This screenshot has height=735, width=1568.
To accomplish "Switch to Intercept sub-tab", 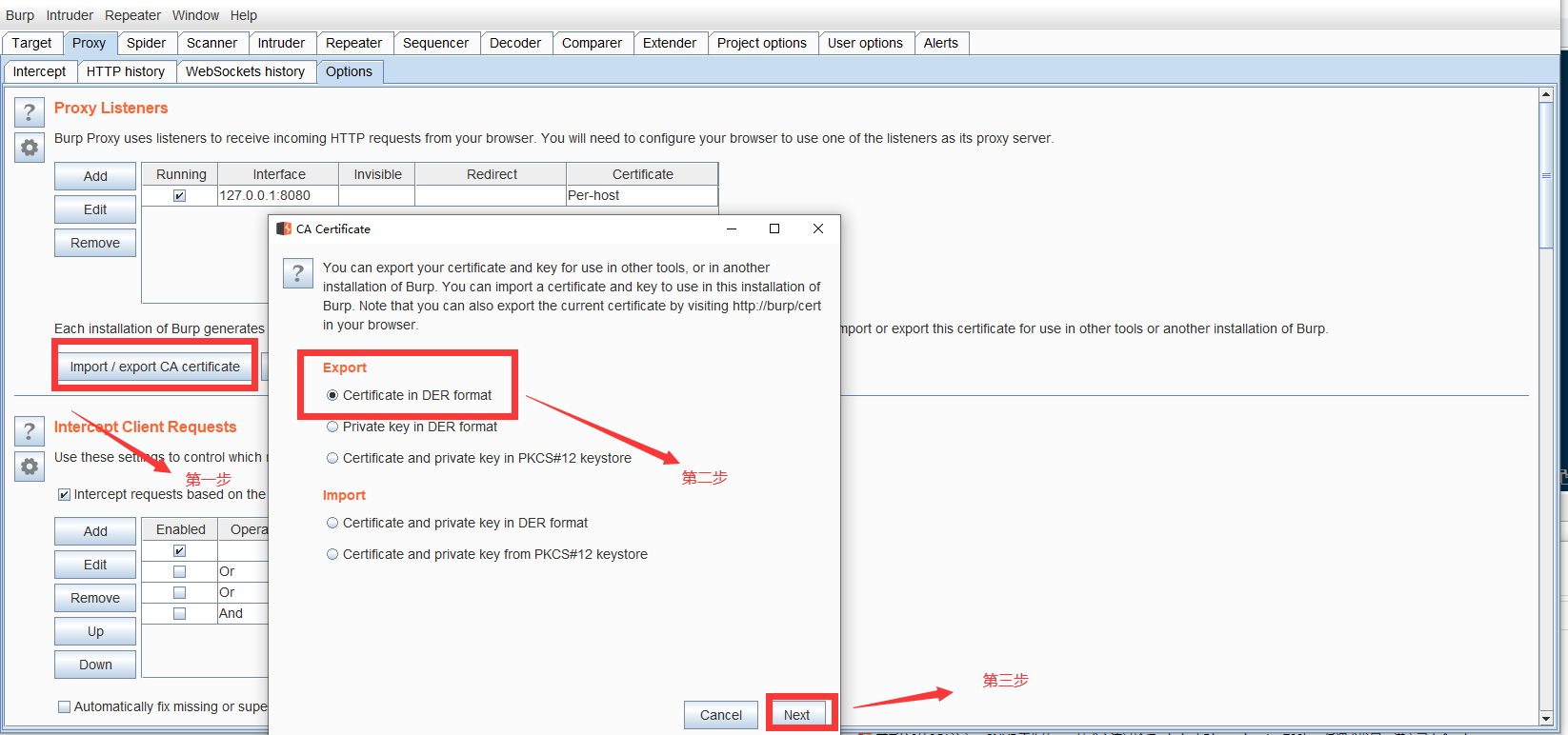I will pos(39,71).
